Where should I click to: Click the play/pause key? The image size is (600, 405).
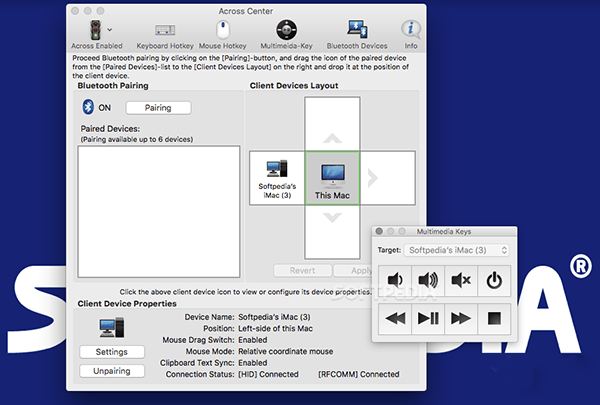tap(428, 318)
